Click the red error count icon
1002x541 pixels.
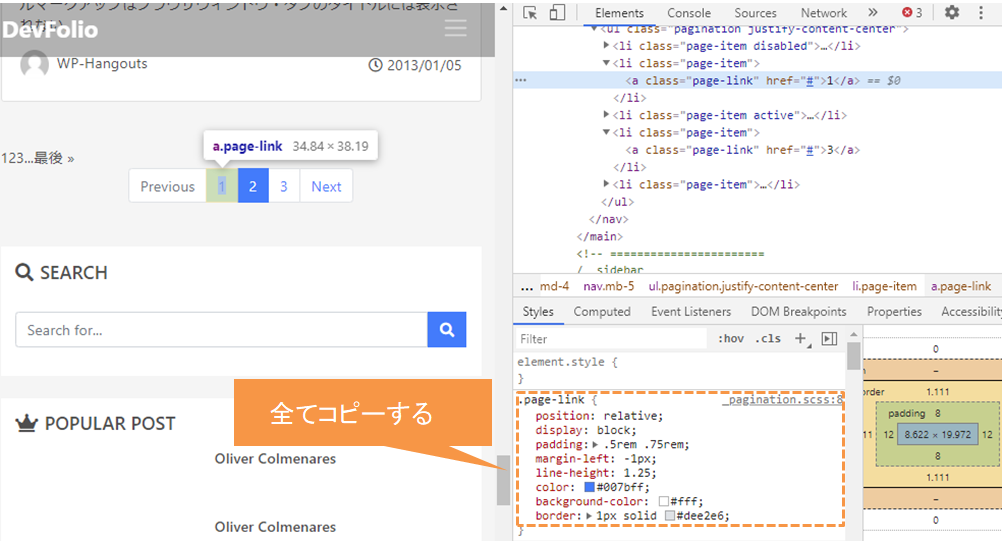pos(911,13)
